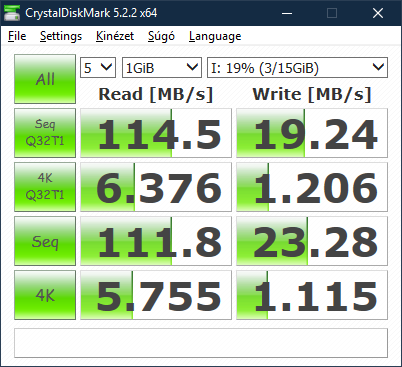Open the Kinézet menu
Screen dimensions: 402x367
pos(115,36)
